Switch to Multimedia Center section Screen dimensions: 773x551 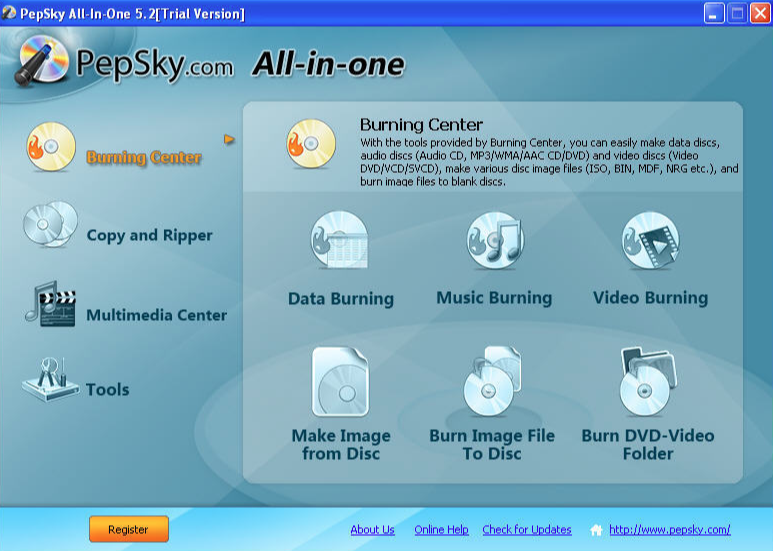click(157, 315)
